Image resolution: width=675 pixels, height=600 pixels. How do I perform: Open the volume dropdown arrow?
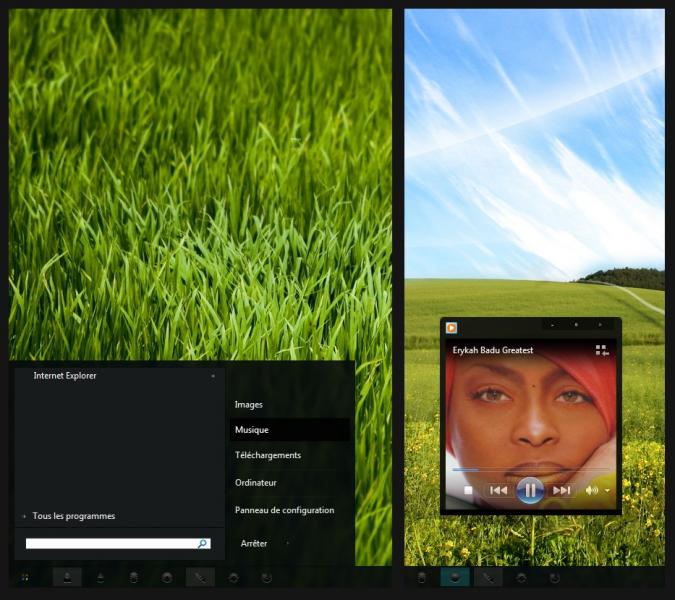coord(607,490)
